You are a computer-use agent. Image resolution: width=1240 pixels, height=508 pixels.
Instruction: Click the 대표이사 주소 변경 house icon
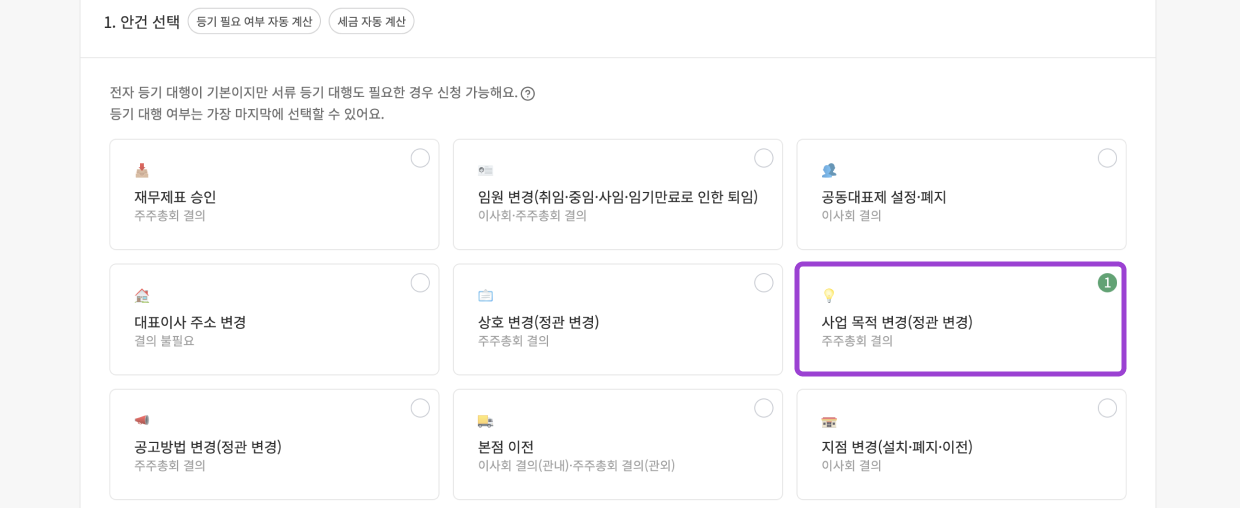pos(142,295)
